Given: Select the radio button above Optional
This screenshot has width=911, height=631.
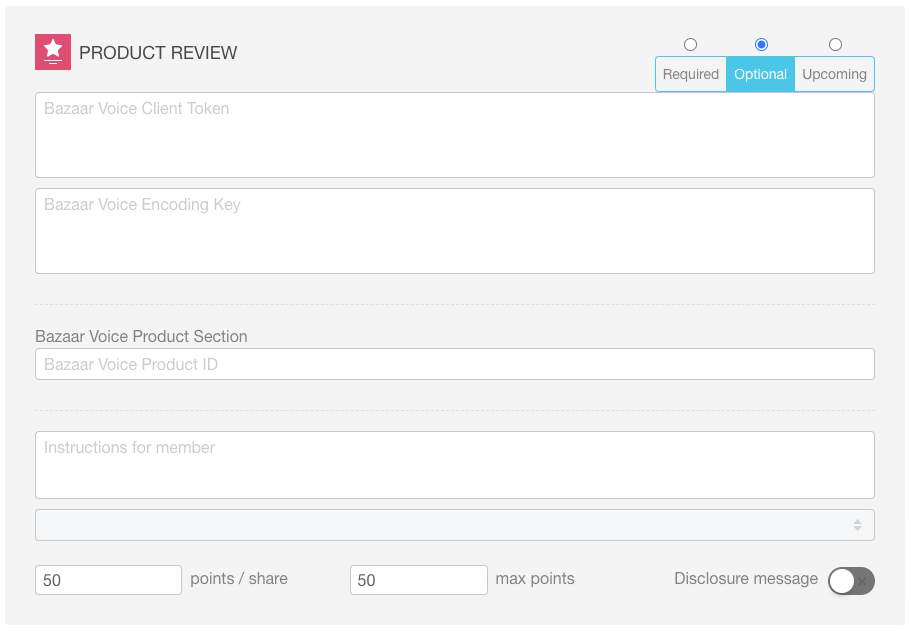Looking at the screenshot, I should 761,44.
